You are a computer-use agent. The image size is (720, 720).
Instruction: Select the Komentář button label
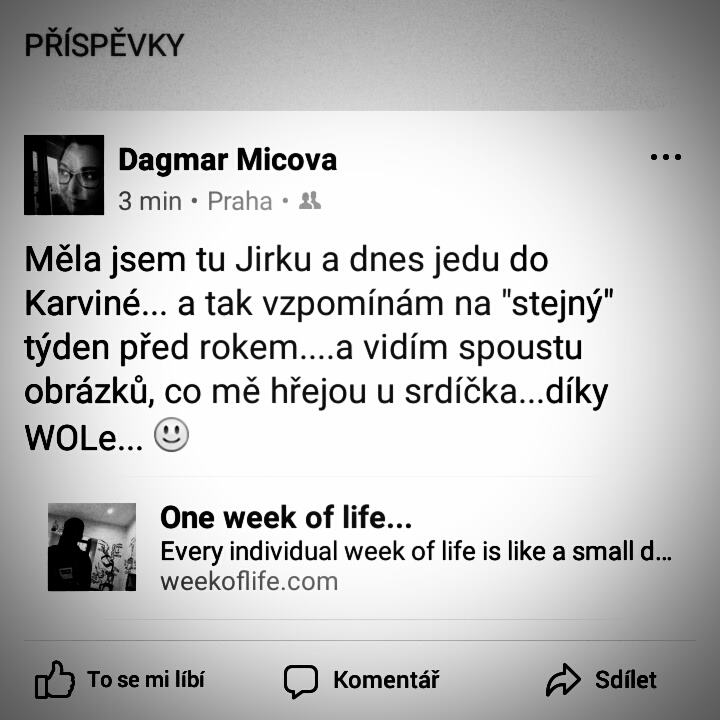pyautogui.click(x=386, y=680)
